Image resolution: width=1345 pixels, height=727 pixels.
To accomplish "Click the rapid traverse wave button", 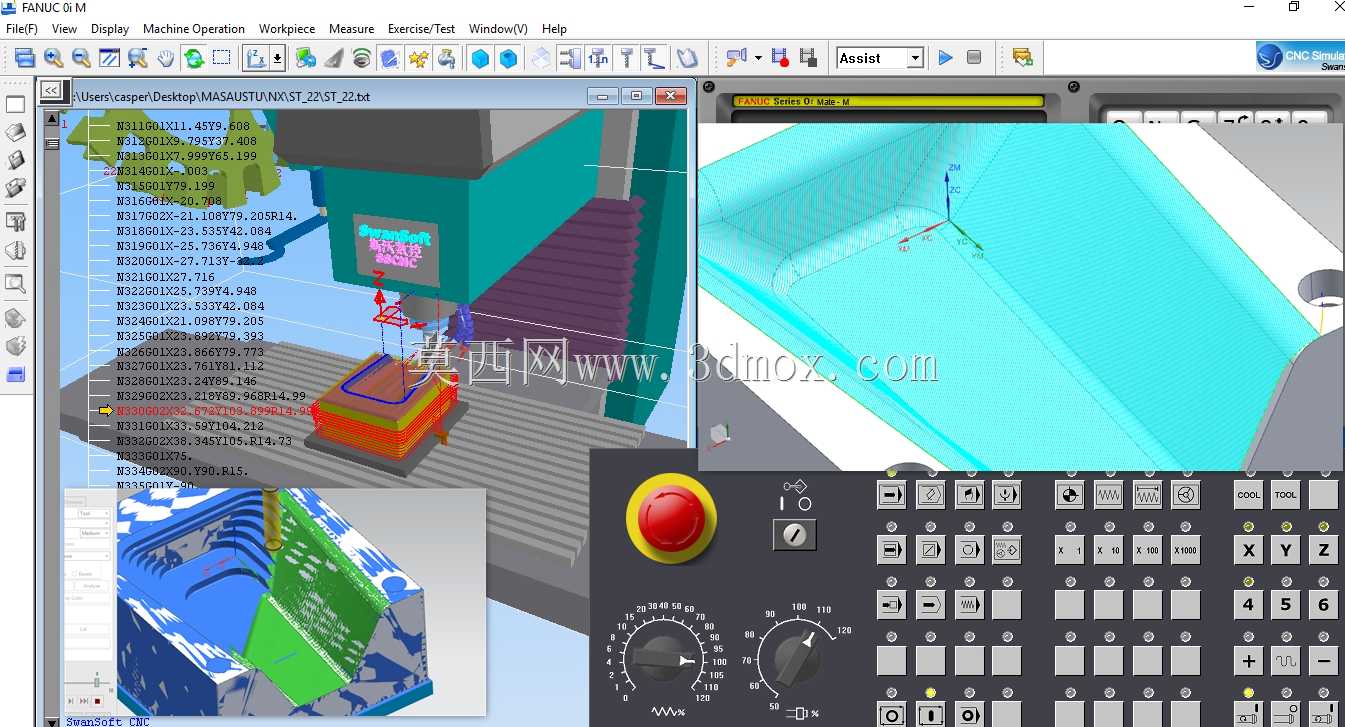I will pyautogui.click(x=1286, y=661).
